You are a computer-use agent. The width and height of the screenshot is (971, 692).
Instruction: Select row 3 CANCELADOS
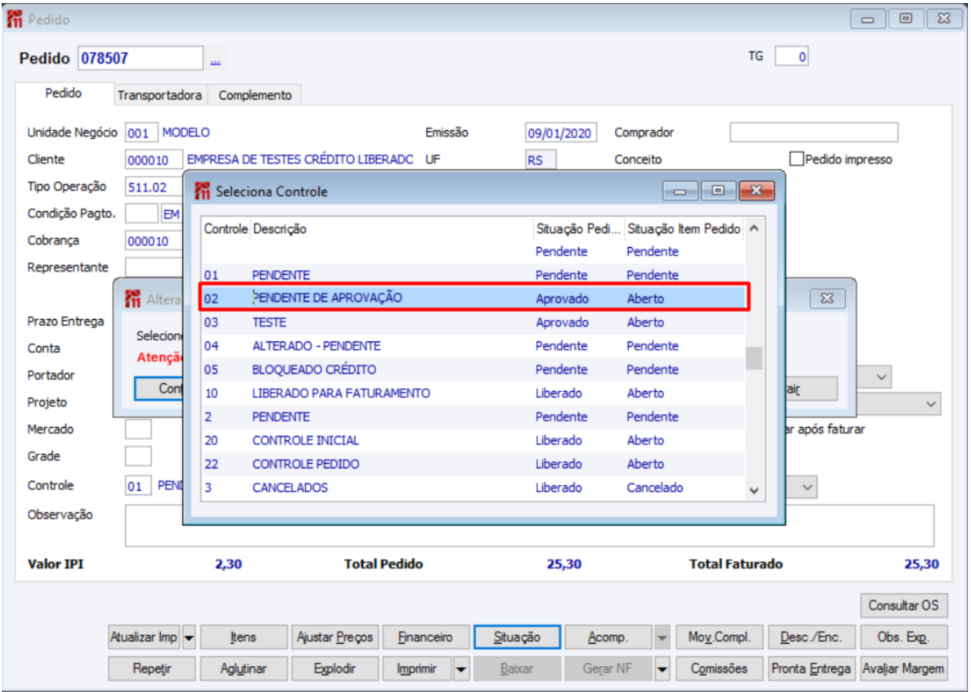tap(474, 488)
